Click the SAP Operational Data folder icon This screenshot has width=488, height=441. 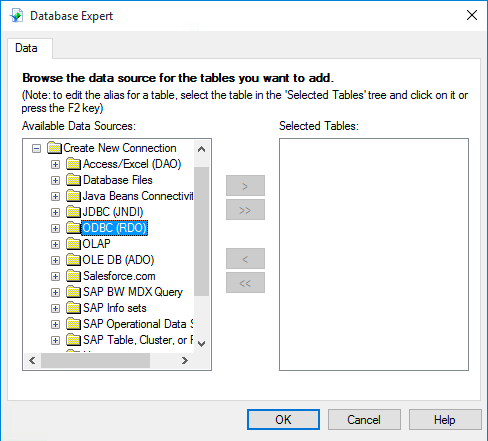point(73,324)
